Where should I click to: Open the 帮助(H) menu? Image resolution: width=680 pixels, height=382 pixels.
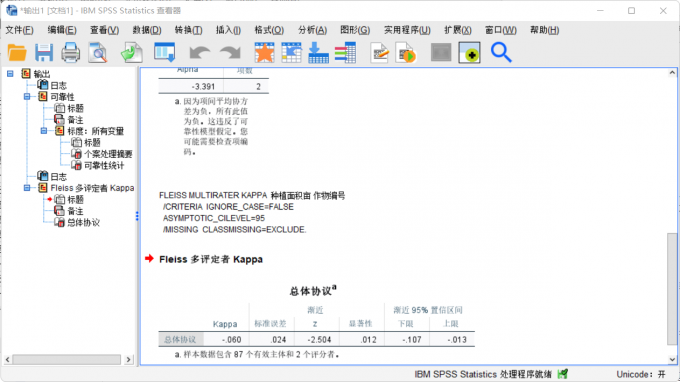(x=545, y=30)
